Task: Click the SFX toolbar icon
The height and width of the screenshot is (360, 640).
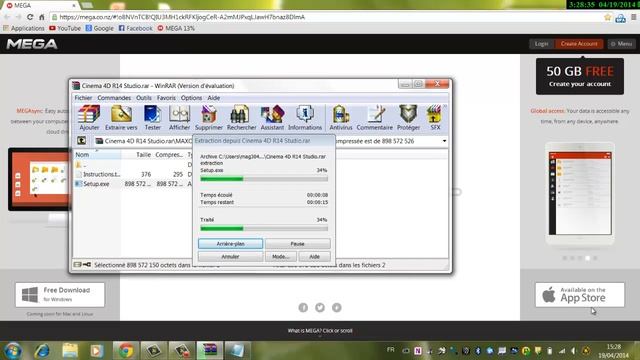Action: [x=435, y=118]
